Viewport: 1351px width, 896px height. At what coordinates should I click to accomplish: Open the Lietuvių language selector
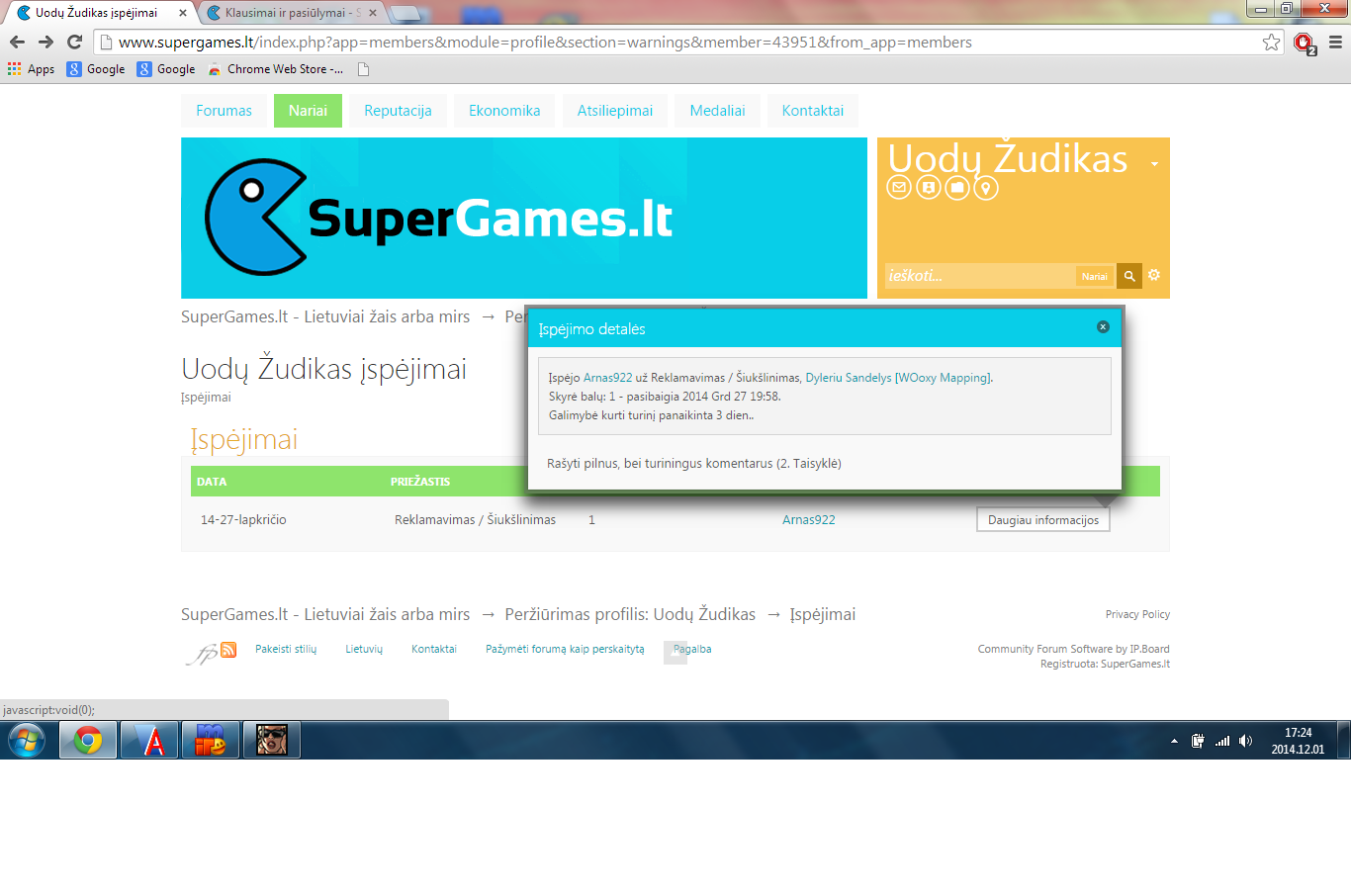(x=364, y=649)
